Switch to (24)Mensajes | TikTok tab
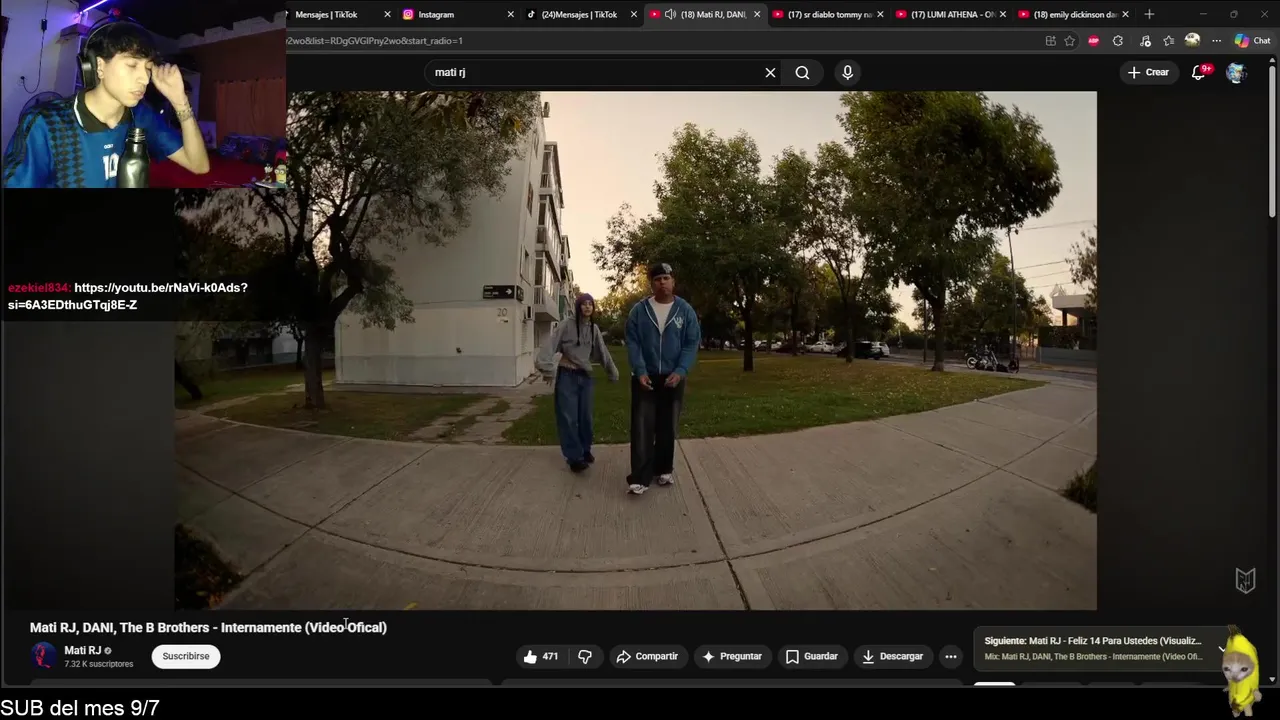 pos(579,14)
